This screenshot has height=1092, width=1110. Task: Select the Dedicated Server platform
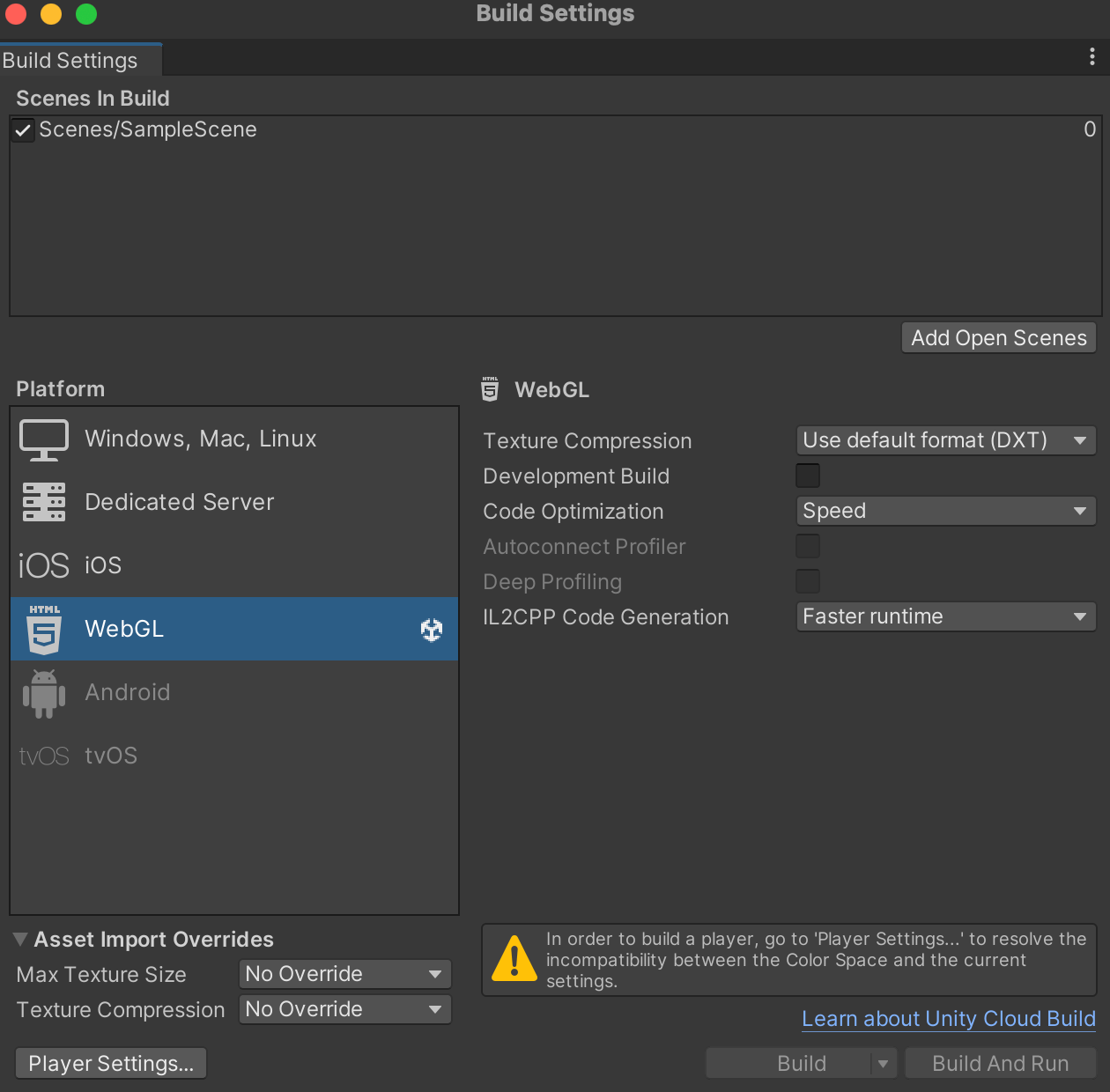[x=234, y=502]
